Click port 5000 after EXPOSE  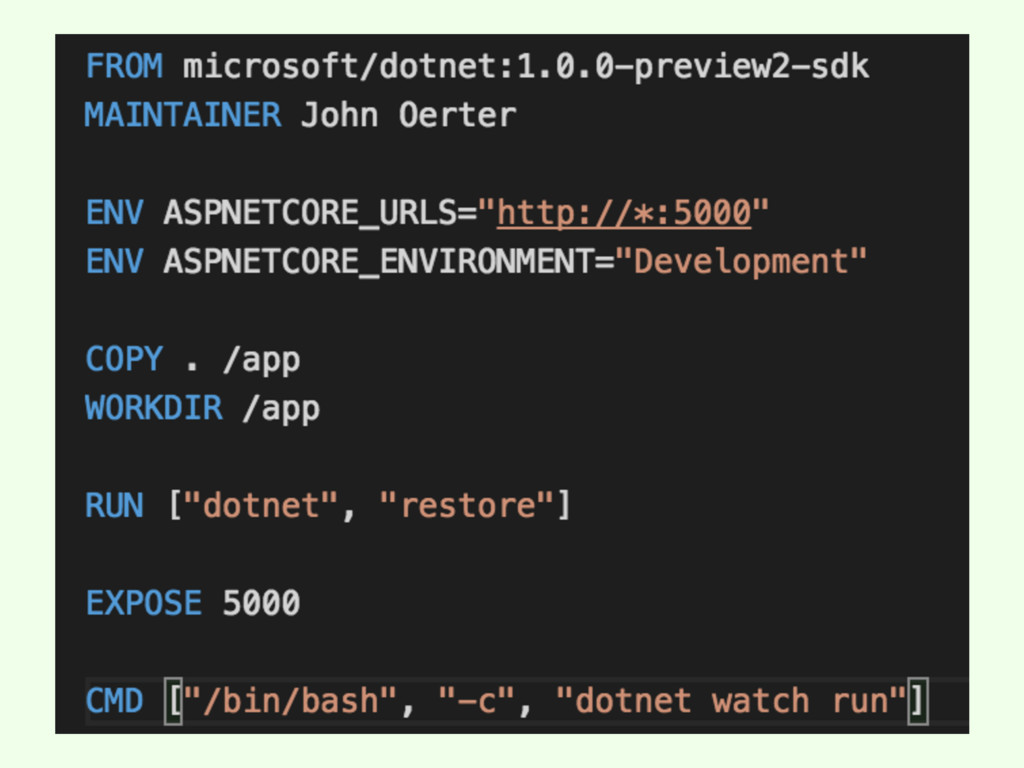[261, 603]
